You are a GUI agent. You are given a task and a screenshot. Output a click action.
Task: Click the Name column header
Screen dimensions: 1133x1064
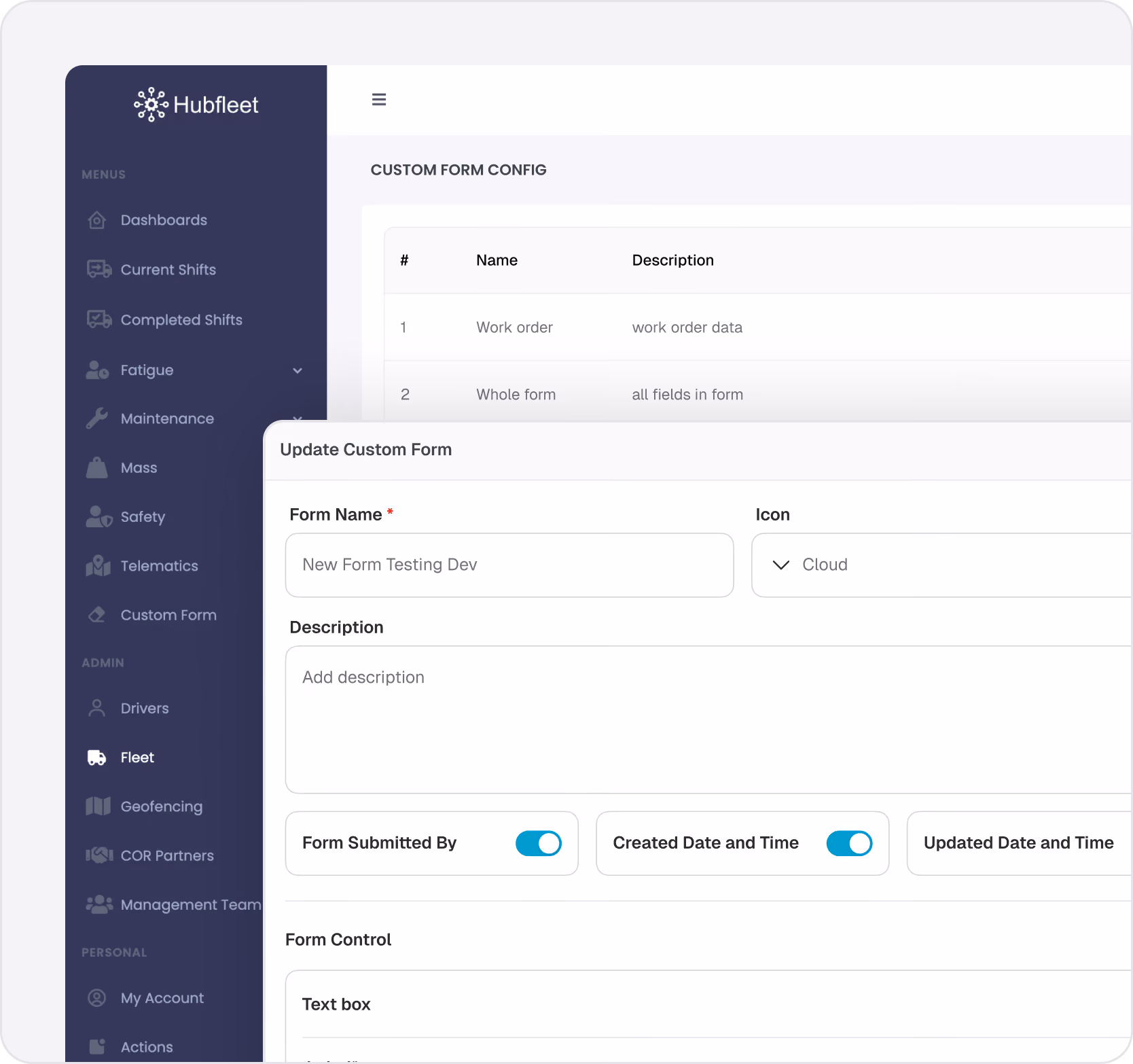coord(497,260)
